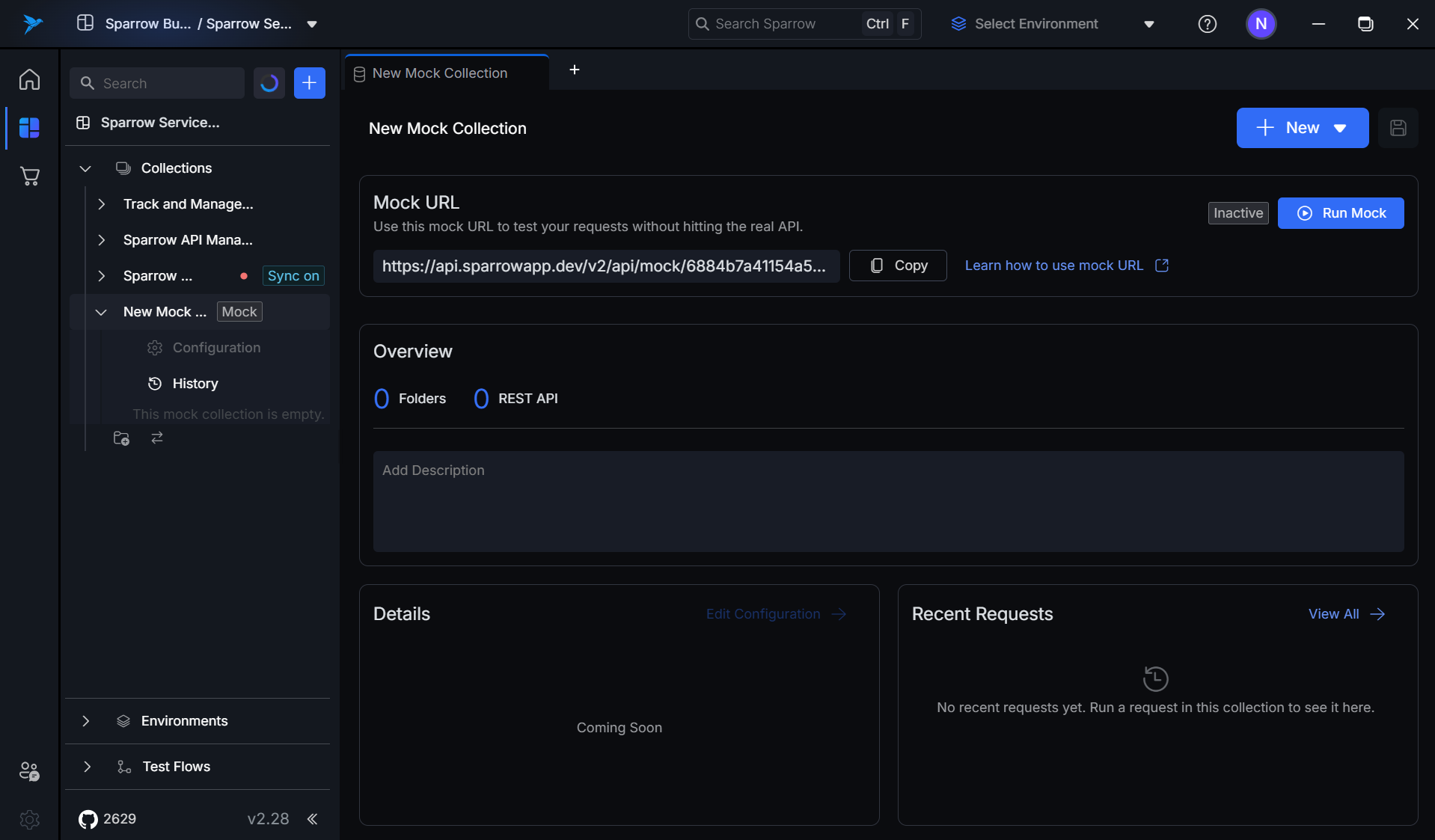The height and width of the screenshot is (840, 1435).
Task: Click the add request arrows icon under the mock collection
Action: click(x=157, y=438)
